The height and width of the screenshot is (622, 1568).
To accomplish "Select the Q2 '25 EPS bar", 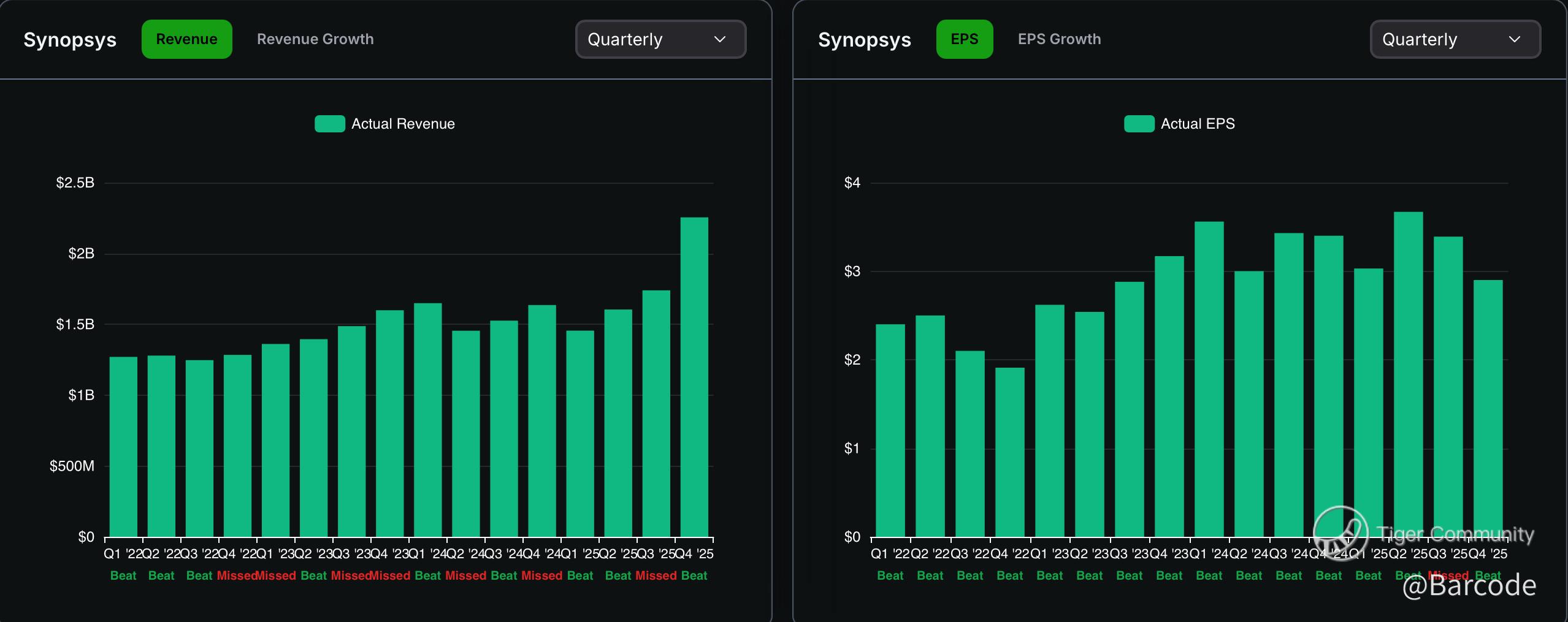I will point(1409,374).
